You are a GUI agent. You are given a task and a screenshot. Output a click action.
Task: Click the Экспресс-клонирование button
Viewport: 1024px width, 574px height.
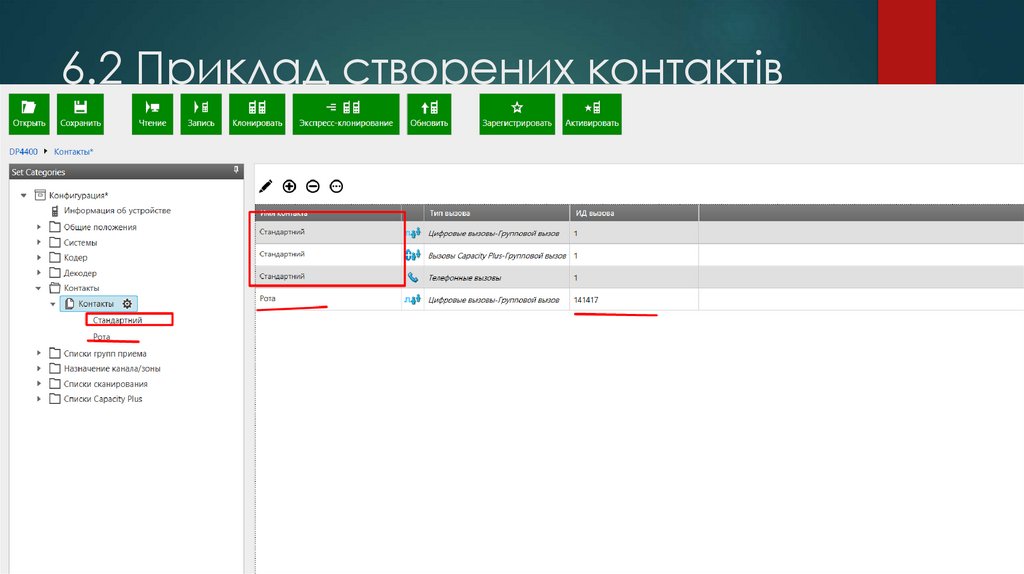pos(346,114)
